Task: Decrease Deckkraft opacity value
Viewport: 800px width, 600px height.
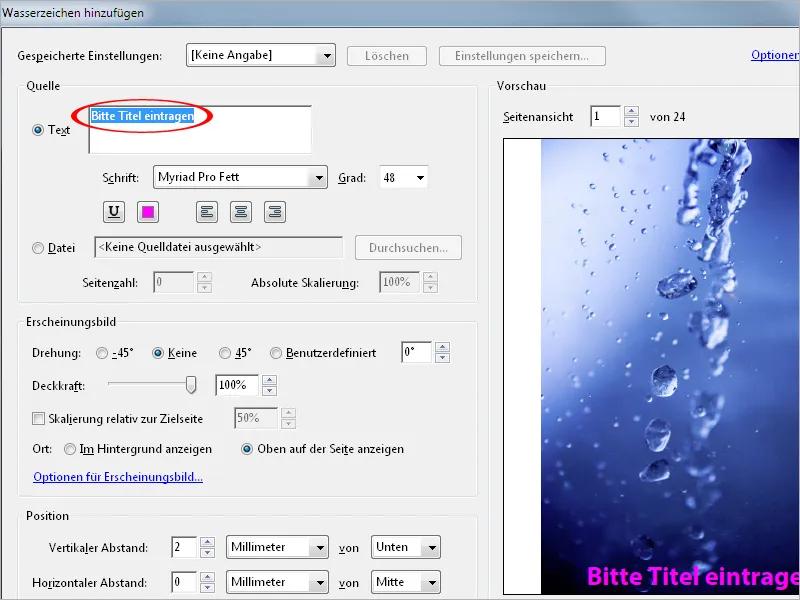Action: (x=269, y=391)
